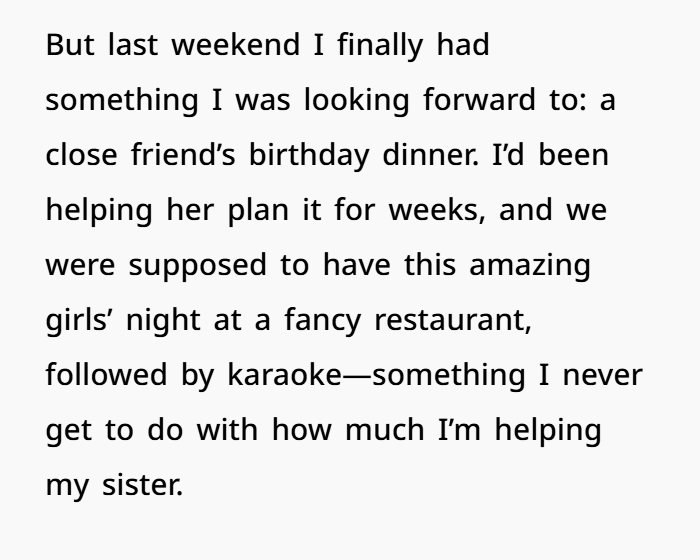The width and height of the screenshot is (700, 560).
Task: Click the word "amazing"
Action: point(530,266)
